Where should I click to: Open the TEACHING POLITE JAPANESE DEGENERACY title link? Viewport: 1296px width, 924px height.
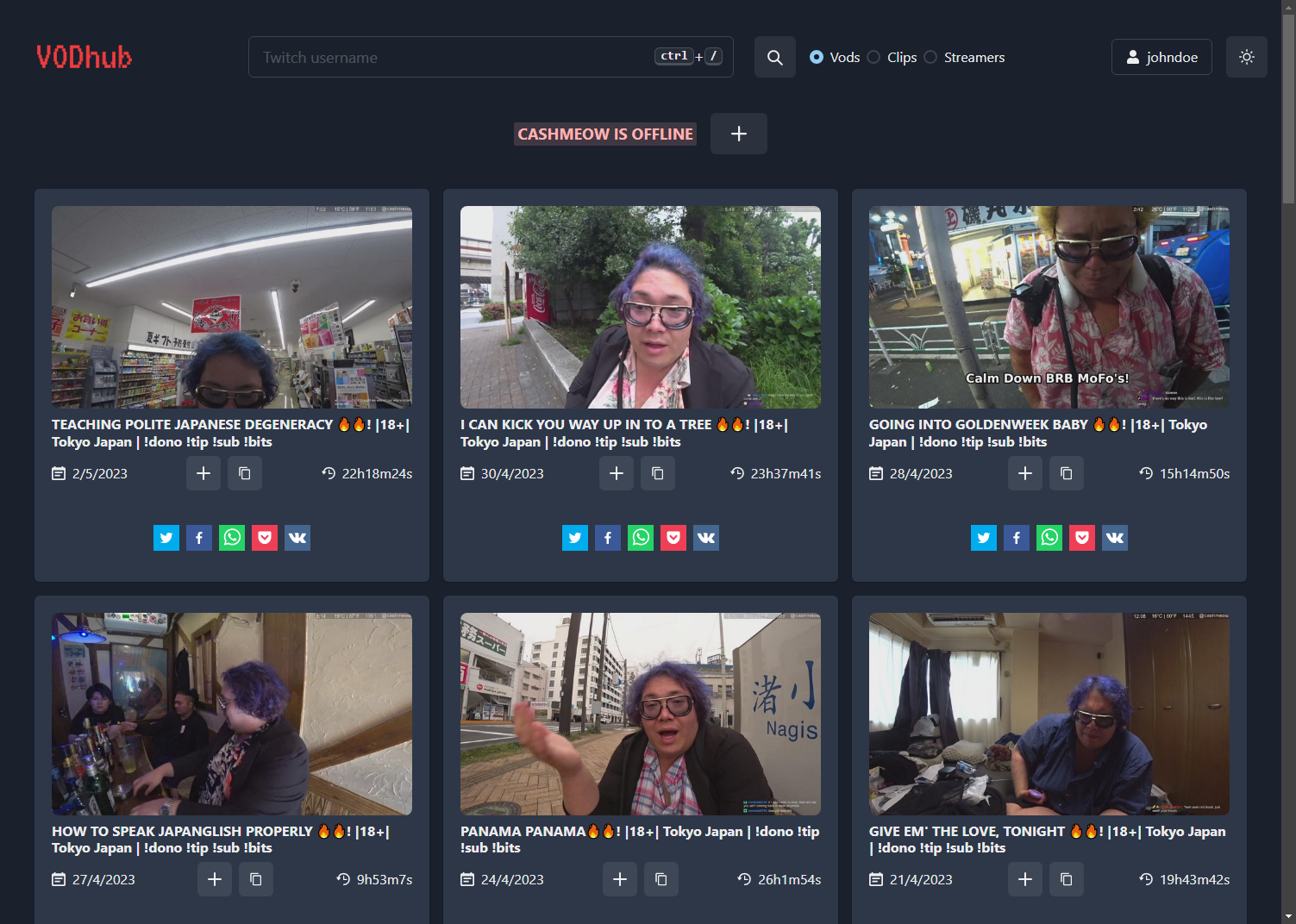(x=231, y=433)
